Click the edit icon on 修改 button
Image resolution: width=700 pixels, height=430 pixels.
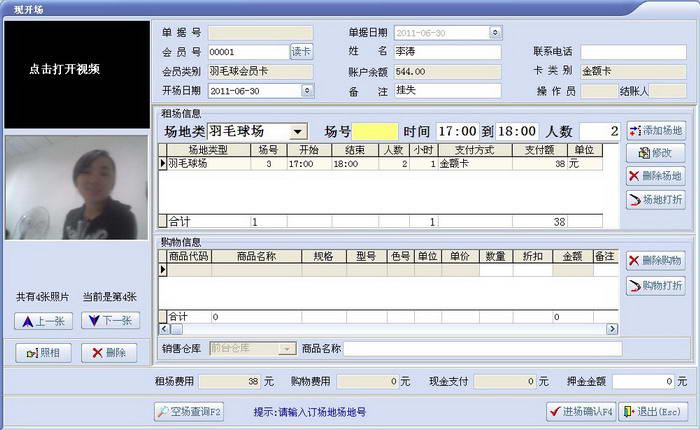click(644, 153)
